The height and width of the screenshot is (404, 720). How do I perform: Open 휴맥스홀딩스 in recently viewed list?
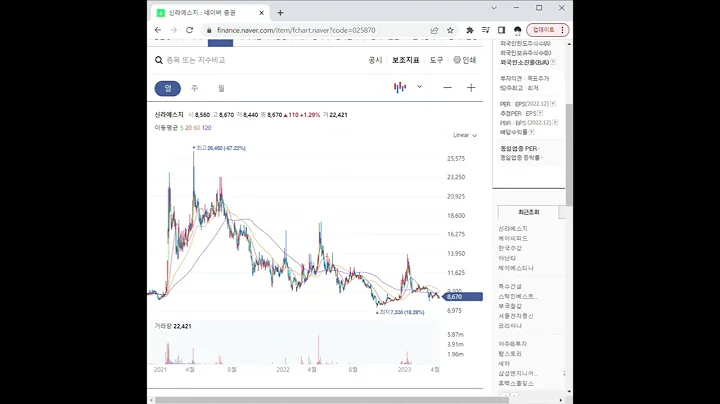[x=516, y=383]
